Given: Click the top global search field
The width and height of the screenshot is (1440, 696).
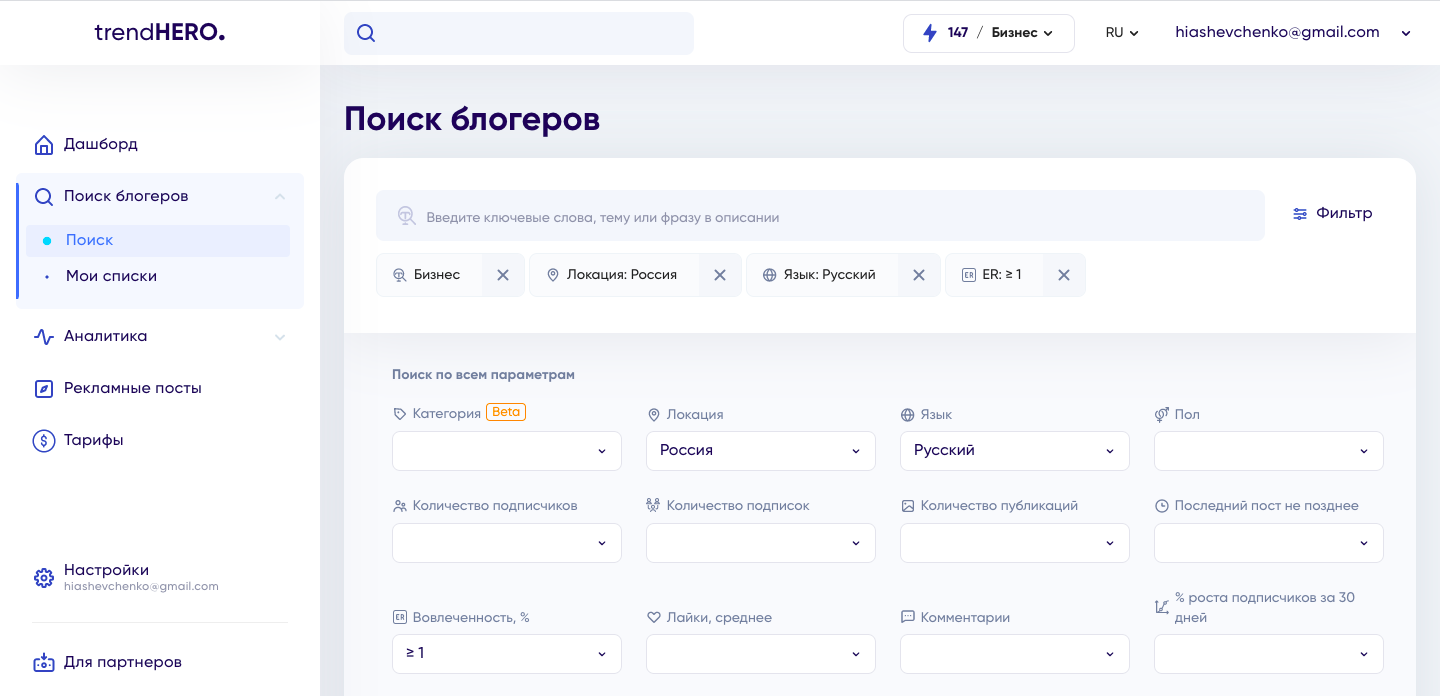Looking at the screenshot, I should [519, 33].
